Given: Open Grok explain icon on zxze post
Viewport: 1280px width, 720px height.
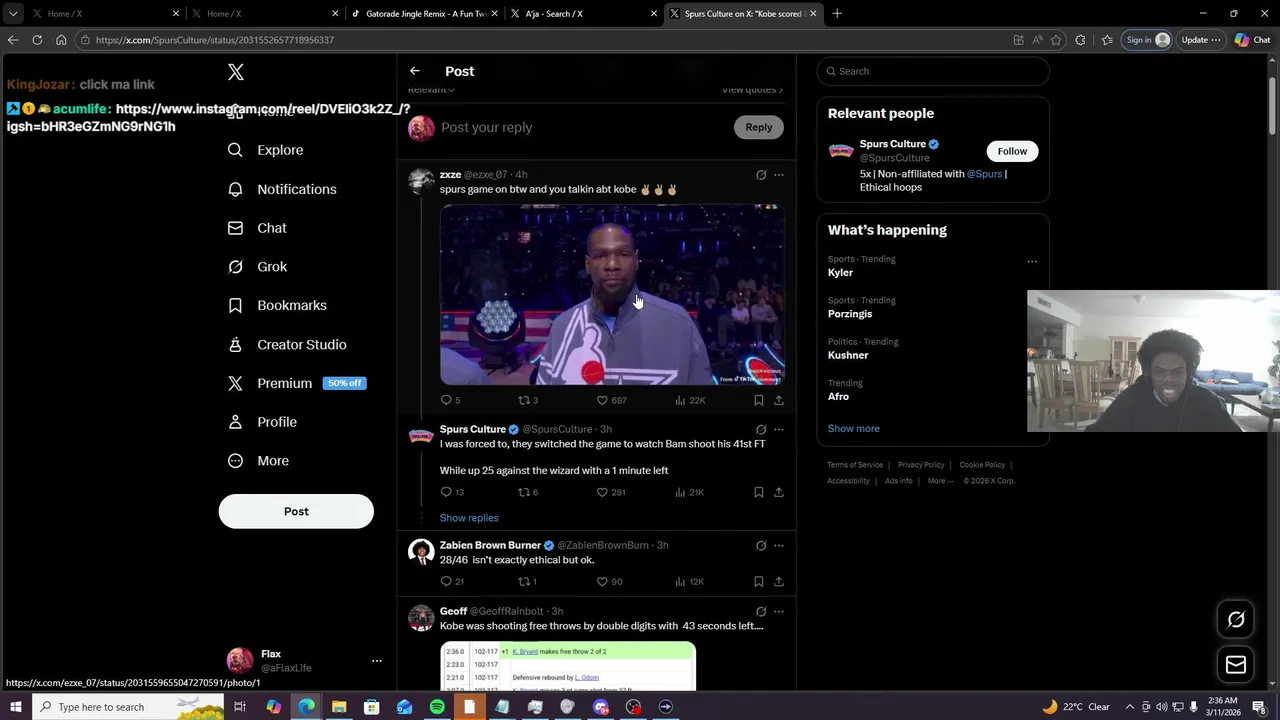Looking at the screenshot, I should click(761, 175).
